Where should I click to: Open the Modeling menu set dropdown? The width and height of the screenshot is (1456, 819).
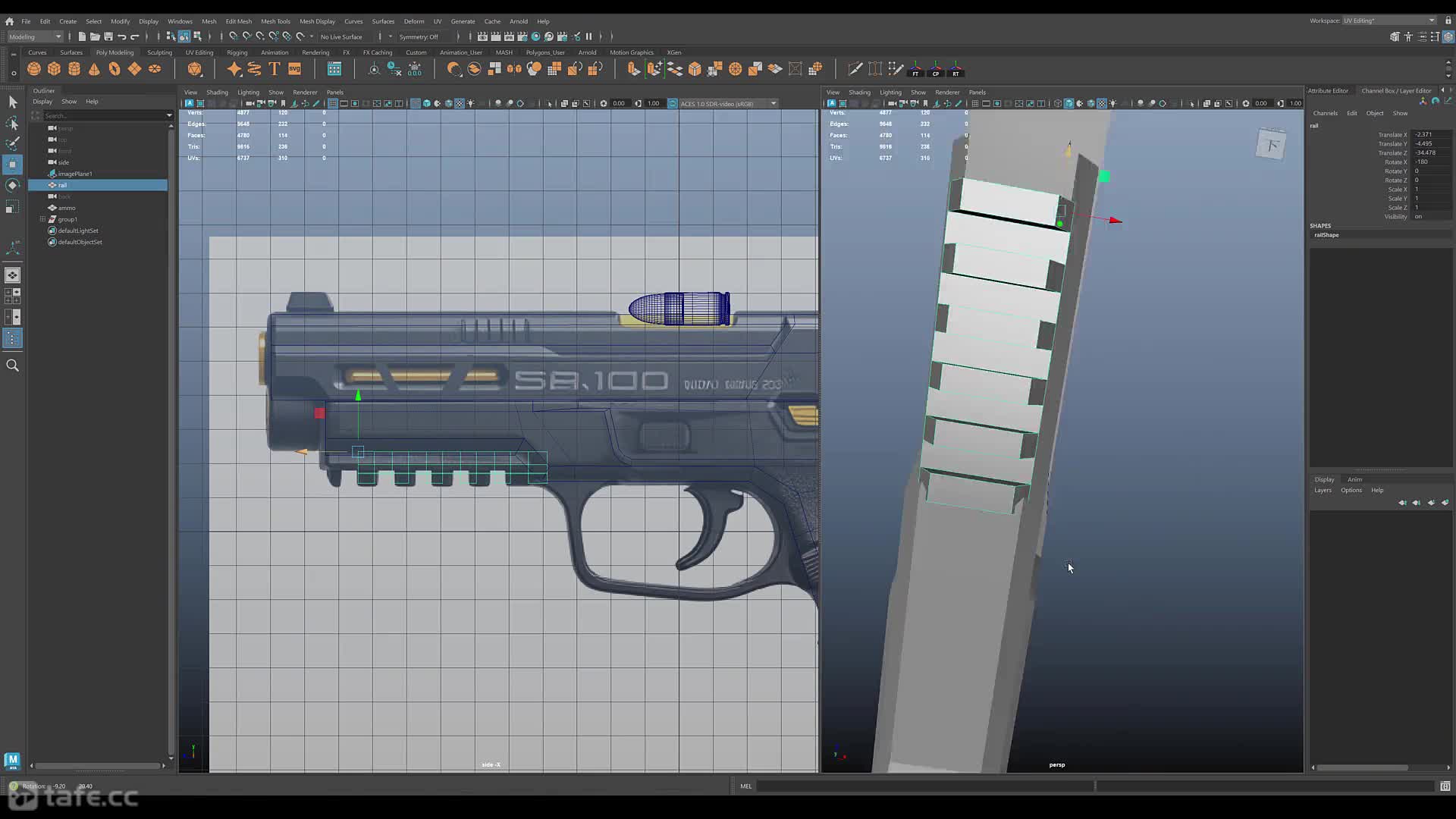[35, 36]
